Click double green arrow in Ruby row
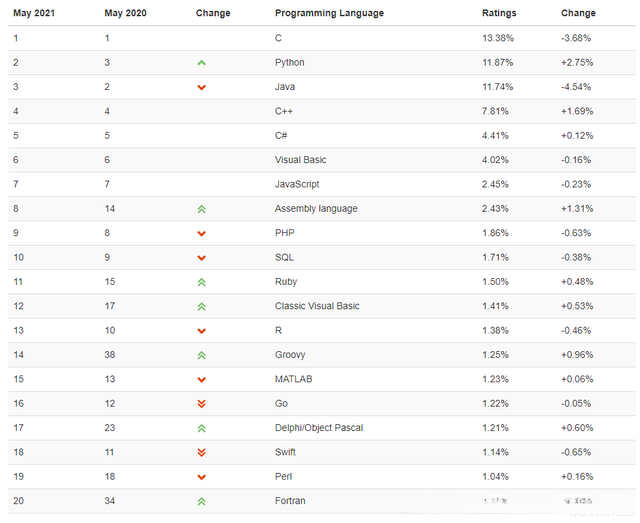This screenshot has height=523, width=640. click(x=202, y=282)
